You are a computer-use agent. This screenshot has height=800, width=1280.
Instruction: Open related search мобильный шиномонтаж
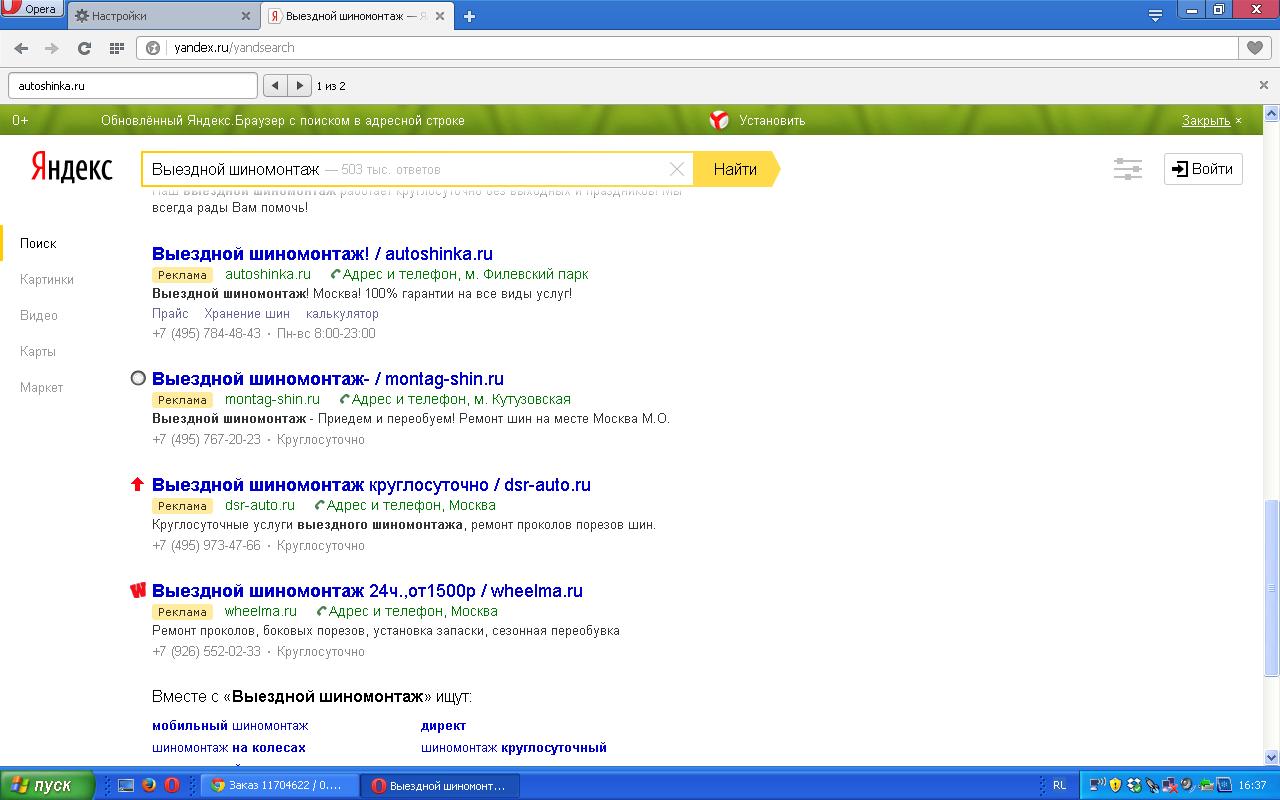click(230, 726)
